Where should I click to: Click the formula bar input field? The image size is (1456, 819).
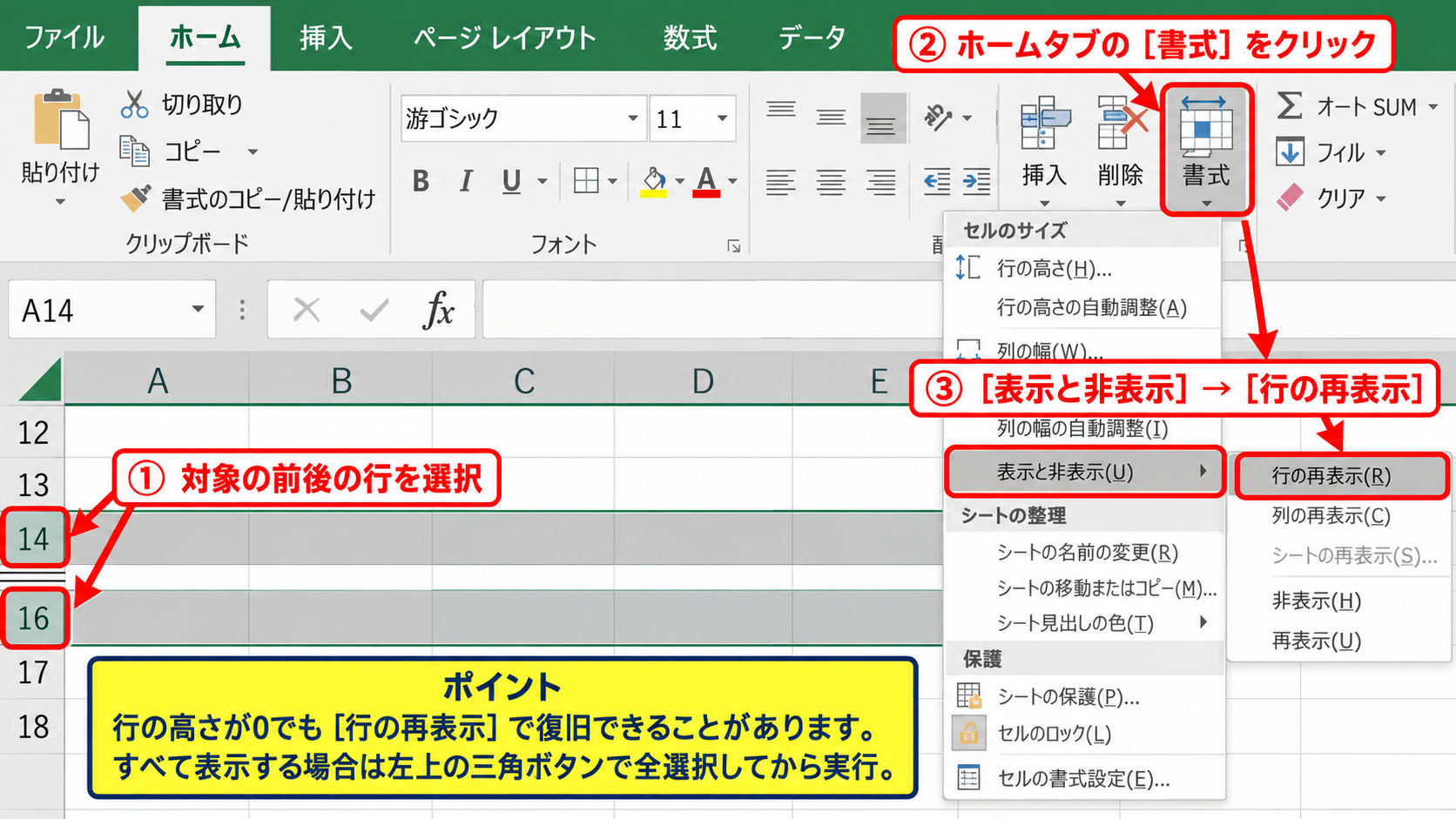(x=712, y=309)
